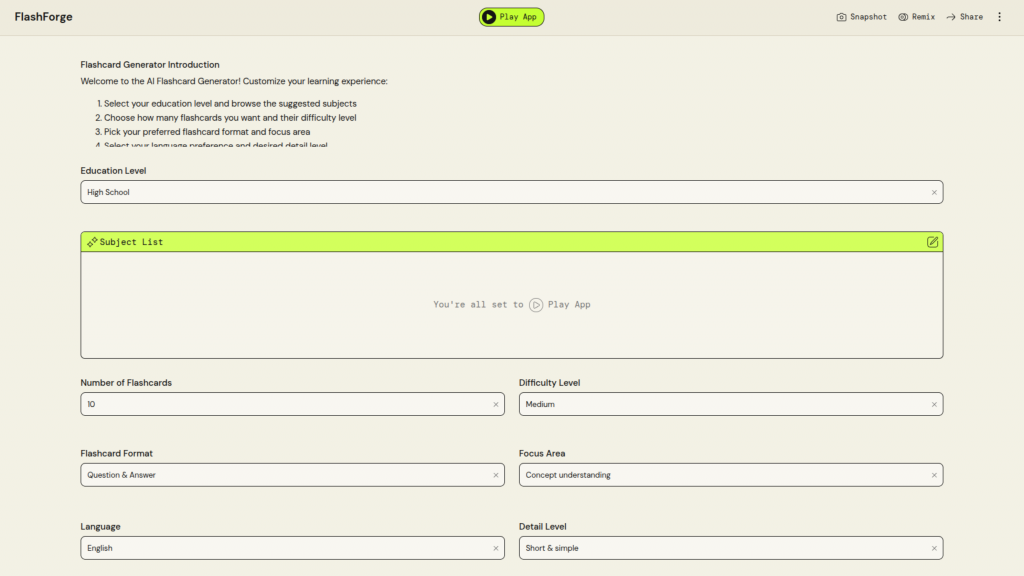
Task: Click the FlashForge app title
Action: coord(43,17)
